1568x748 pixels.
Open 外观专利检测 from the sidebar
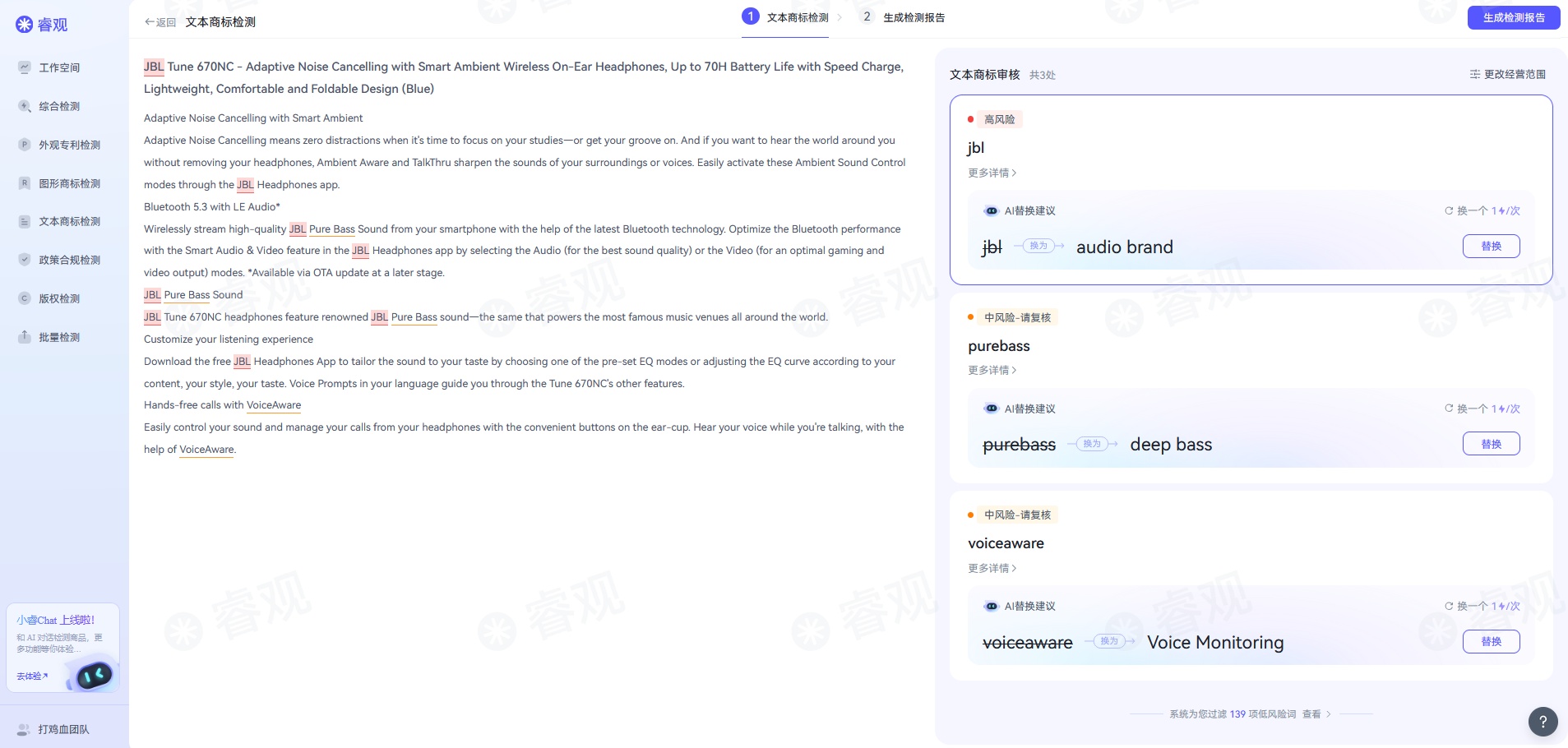coord(70,144)
